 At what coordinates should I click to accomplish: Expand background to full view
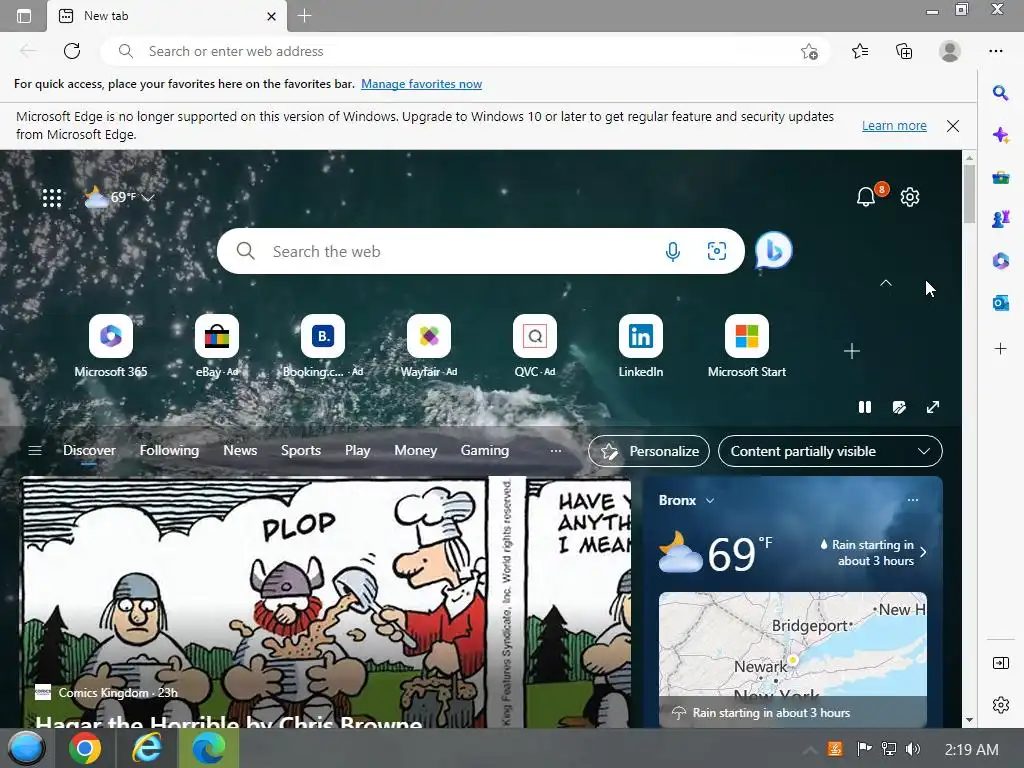click(933, 408)
